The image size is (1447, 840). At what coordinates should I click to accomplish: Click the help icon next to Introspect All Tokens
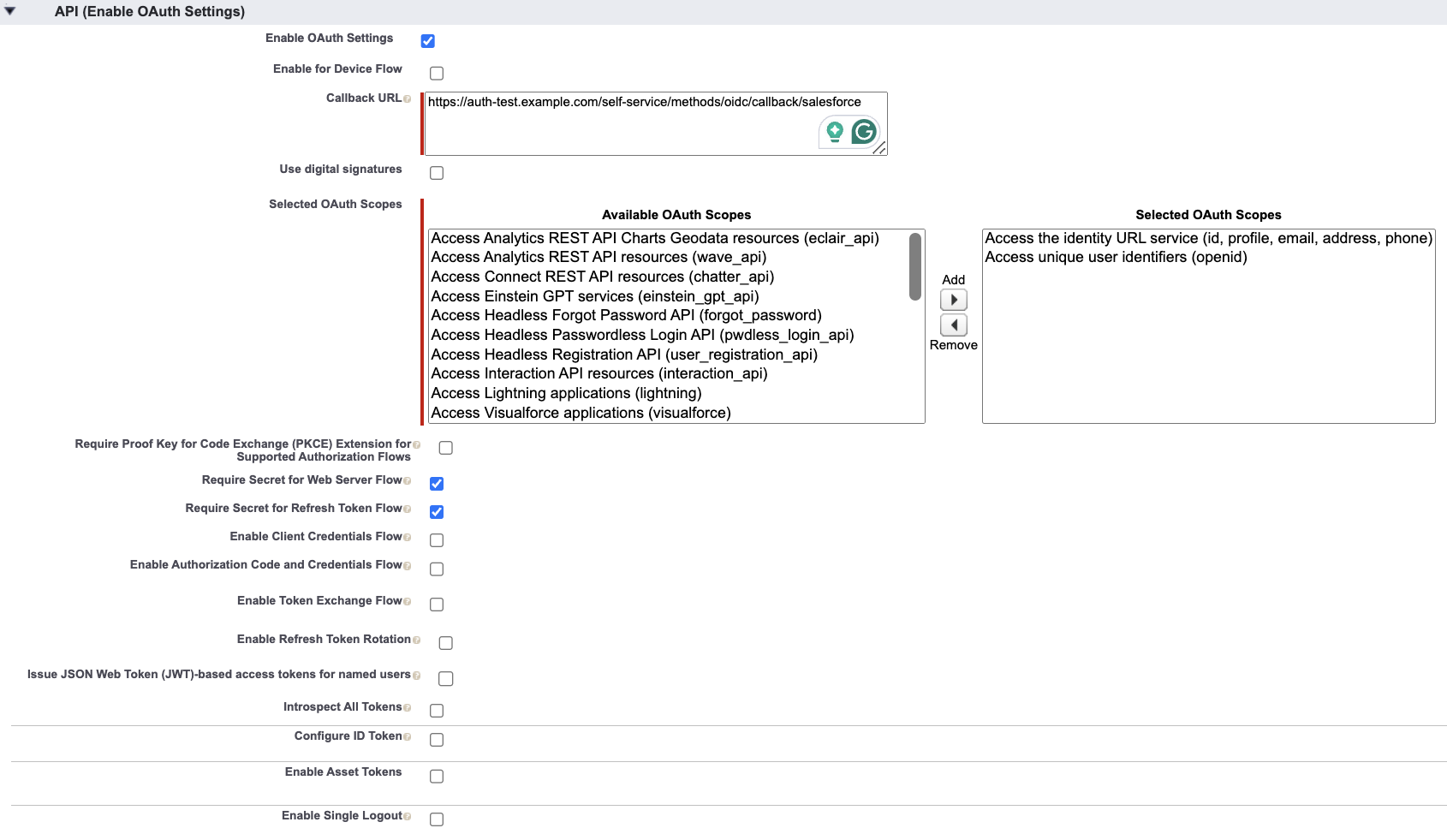click(406, 706)
